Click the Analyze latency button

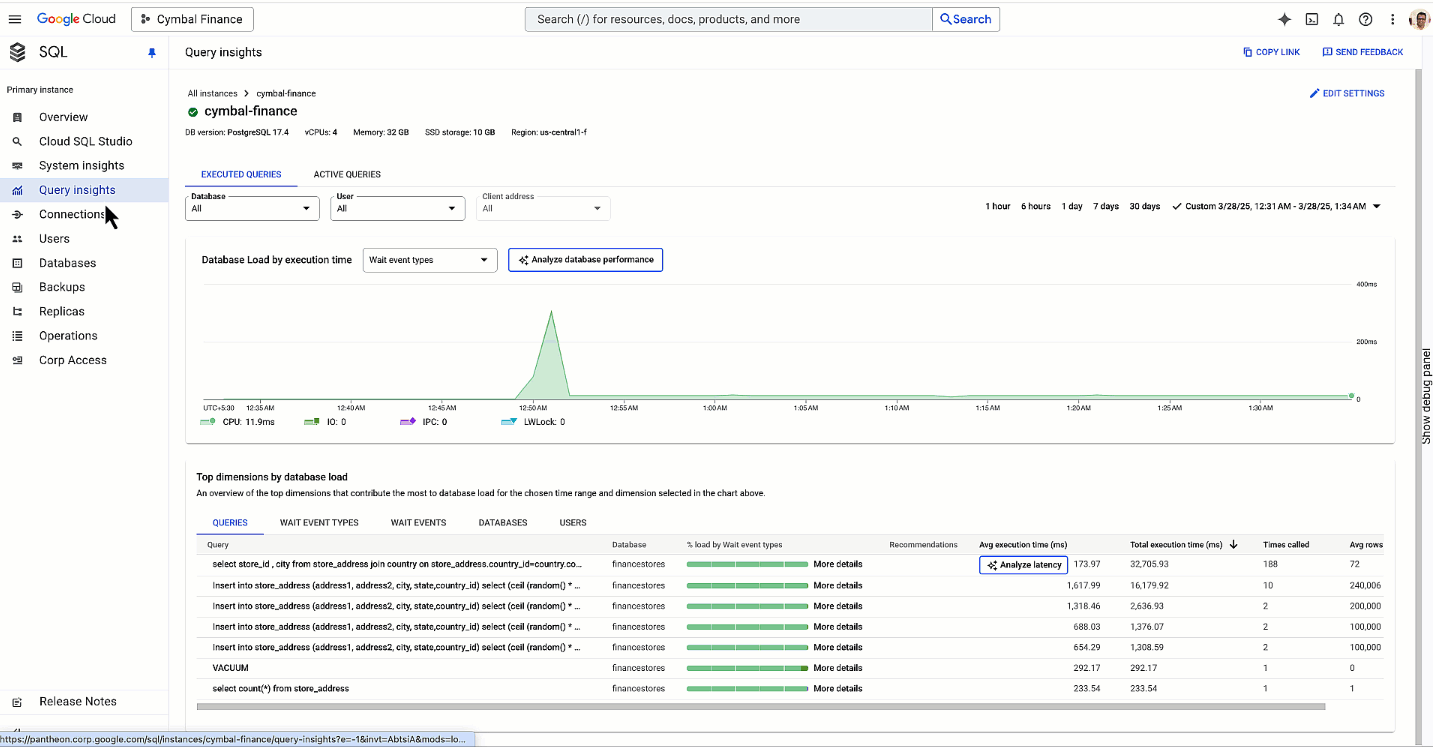pyautogui.click(x=1023, y=565)
